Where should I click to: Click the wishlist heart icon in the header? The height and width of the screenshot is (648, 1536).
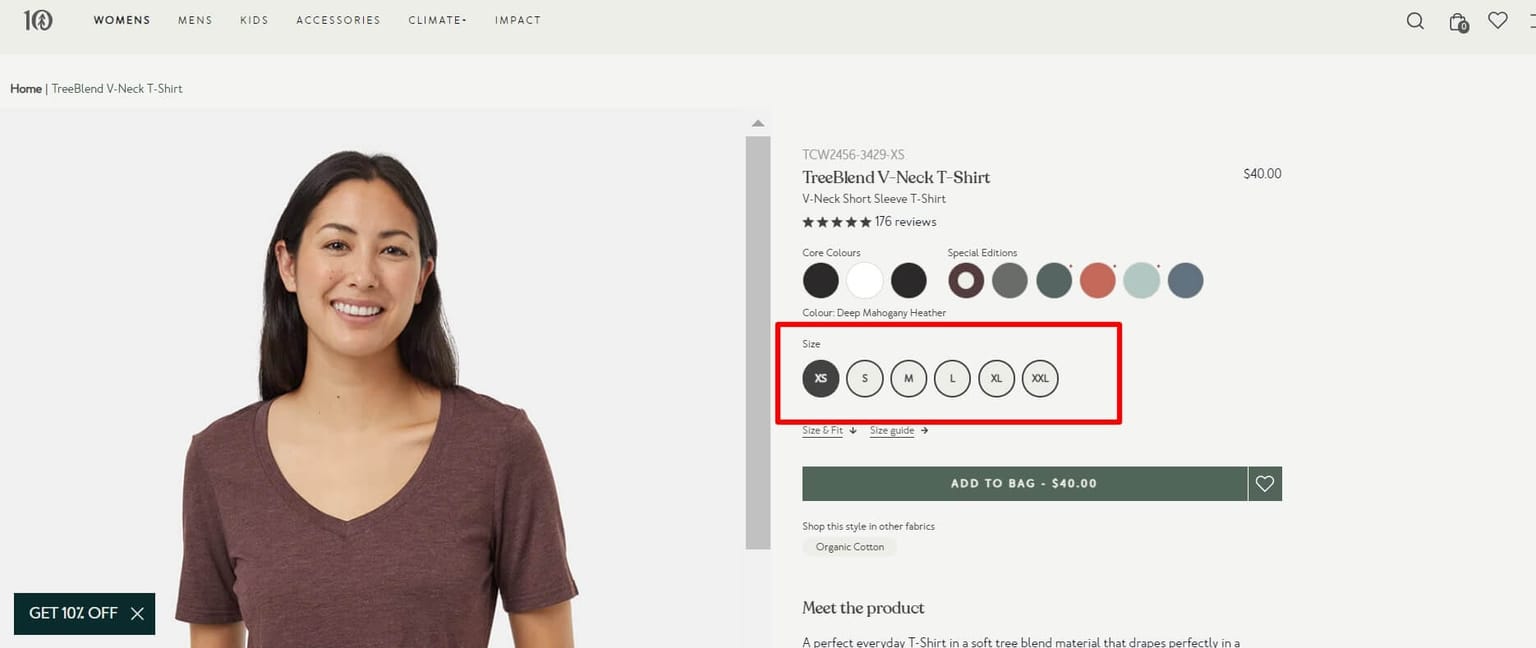coord(1497,19)
